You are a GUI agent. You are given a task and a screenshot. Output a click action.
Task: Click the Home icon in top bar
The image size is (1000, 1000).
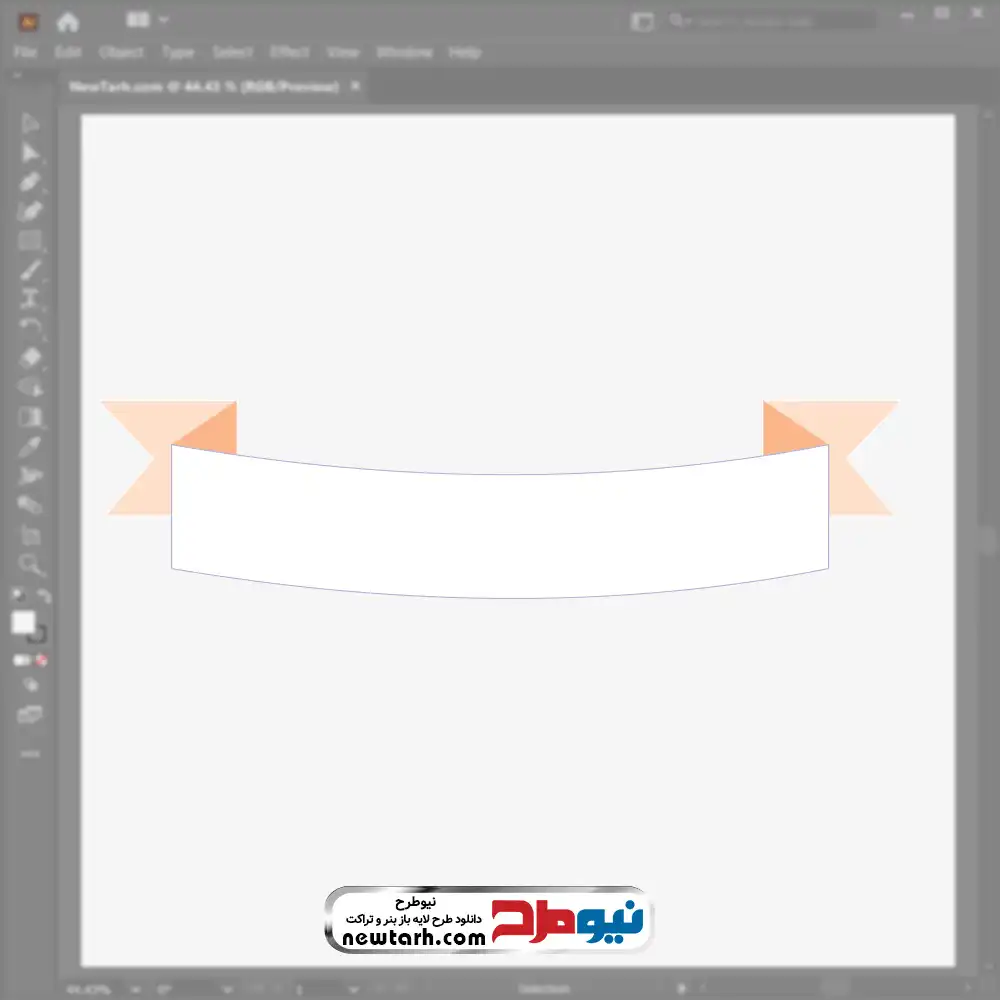point(68,21)
